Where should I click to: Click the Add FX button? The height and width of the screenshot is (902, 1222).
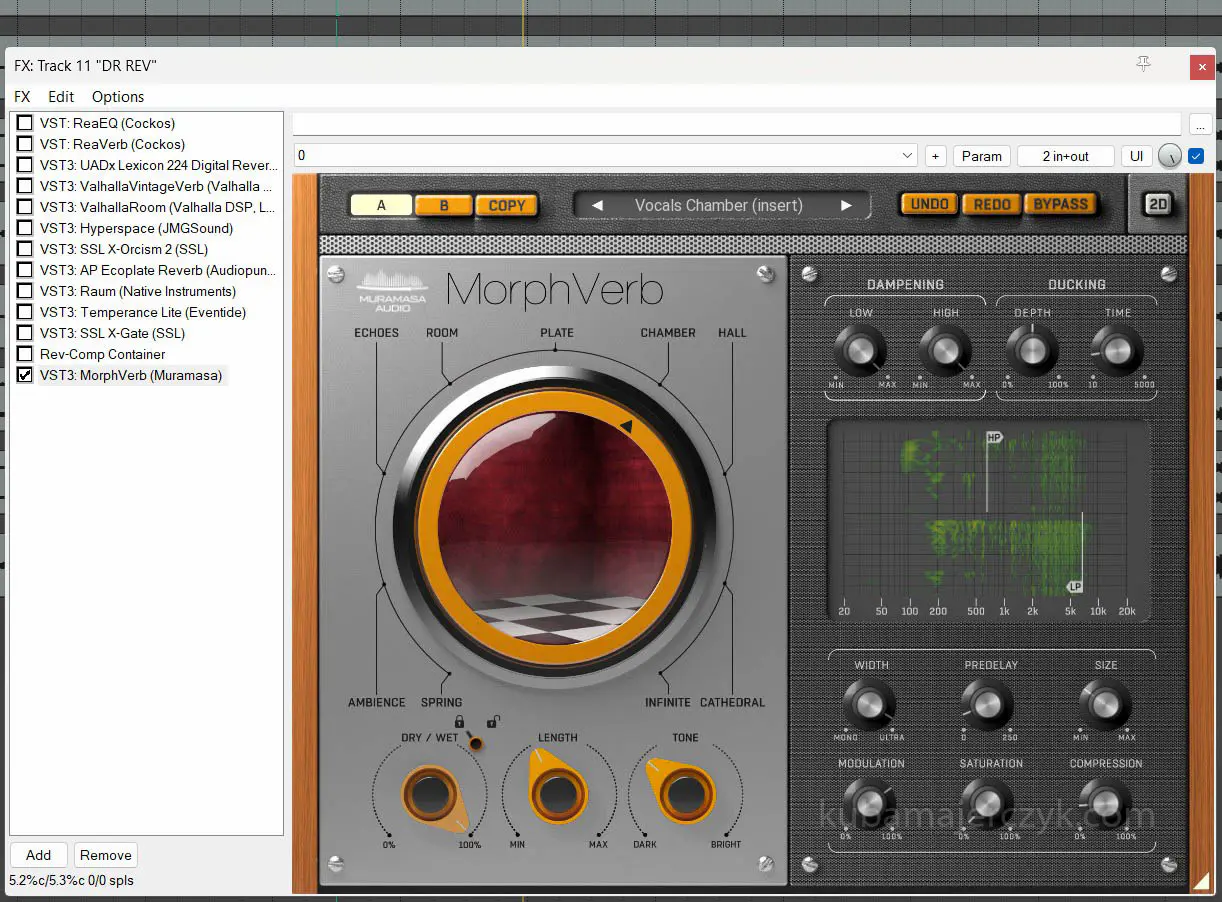click(x=38, y=855)
